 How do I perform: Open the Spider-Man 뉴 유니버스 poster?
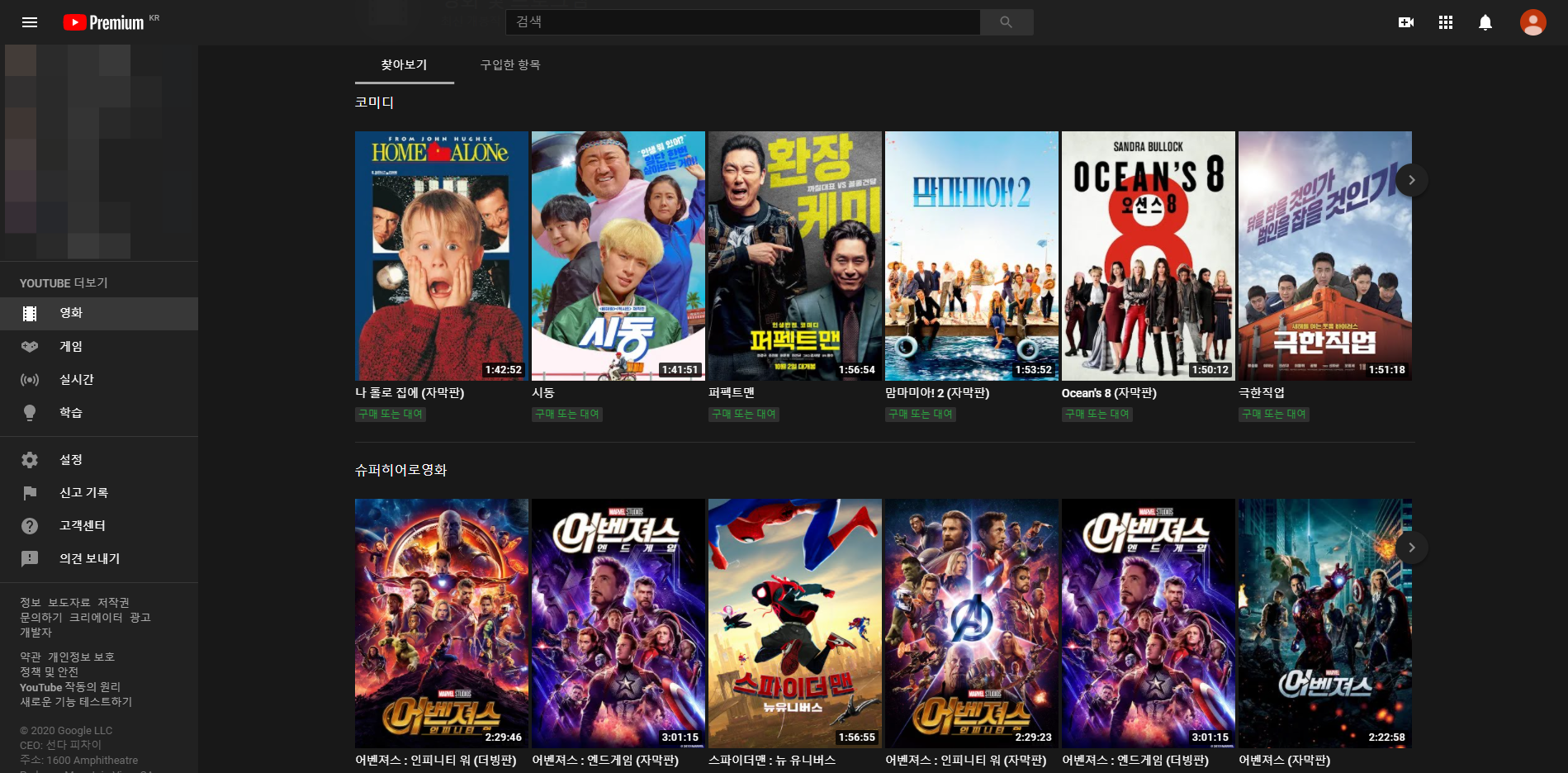tap(795, 624)
